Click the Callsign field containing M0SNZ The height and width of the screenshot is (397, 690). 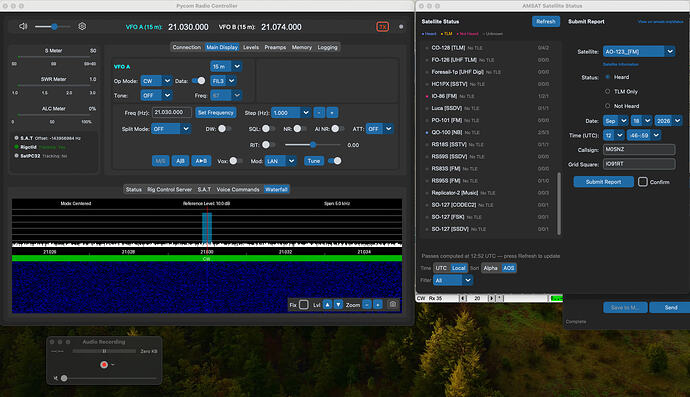(639, 150)
